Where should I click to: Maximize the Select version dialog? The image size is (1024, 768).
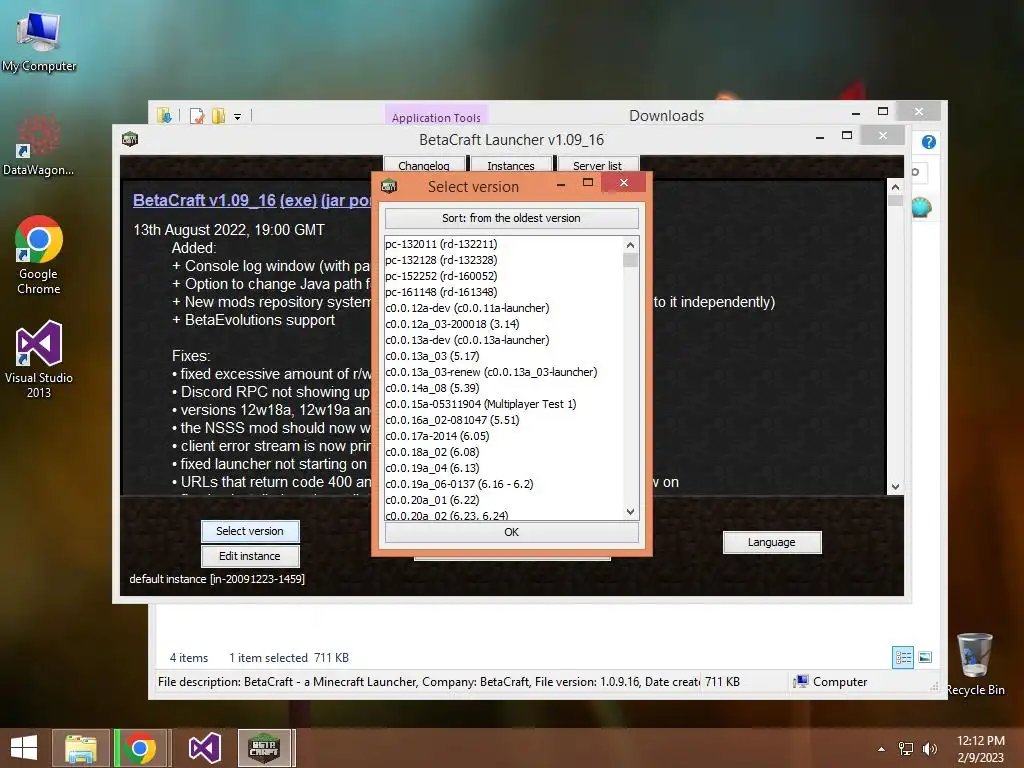pos(588,184)
